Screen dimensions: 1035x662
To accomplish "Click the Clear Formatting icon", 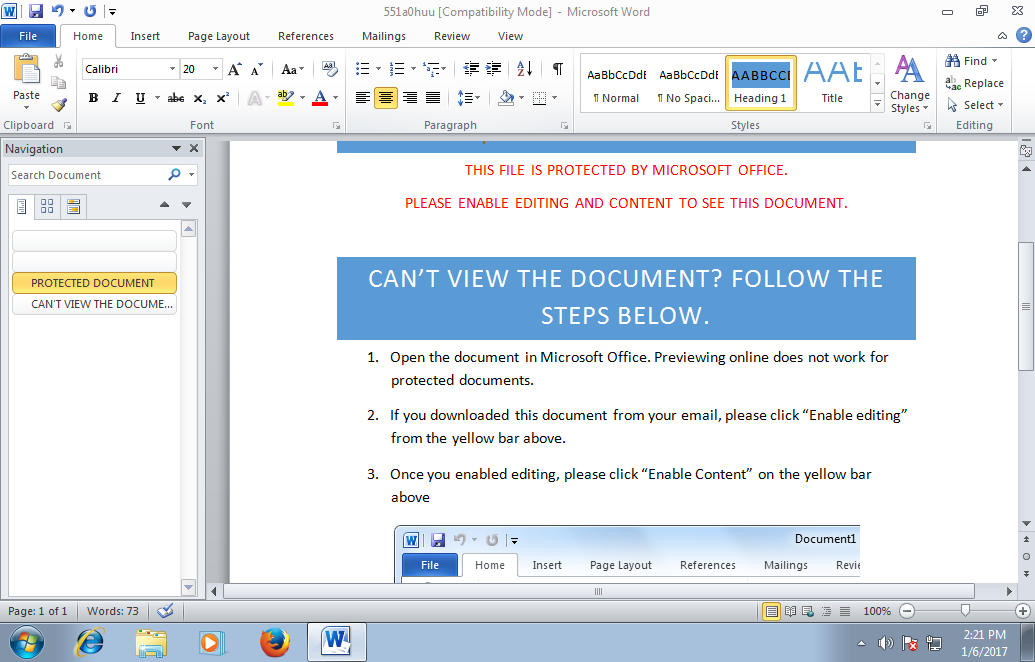I will click(329, 69).
